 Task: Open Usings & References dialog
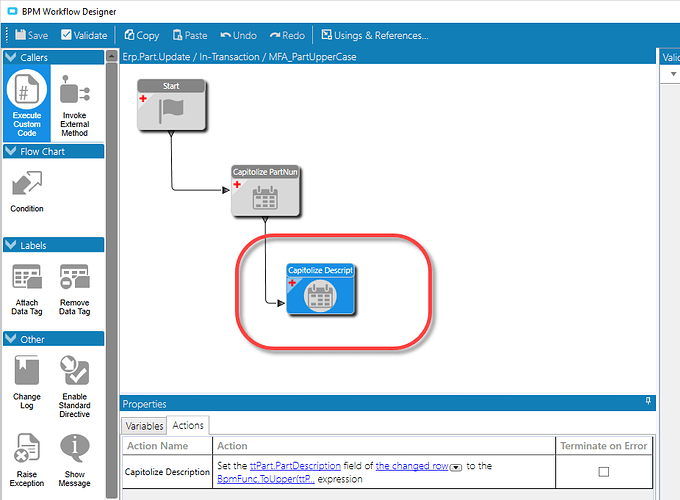(x=375, y=35)
